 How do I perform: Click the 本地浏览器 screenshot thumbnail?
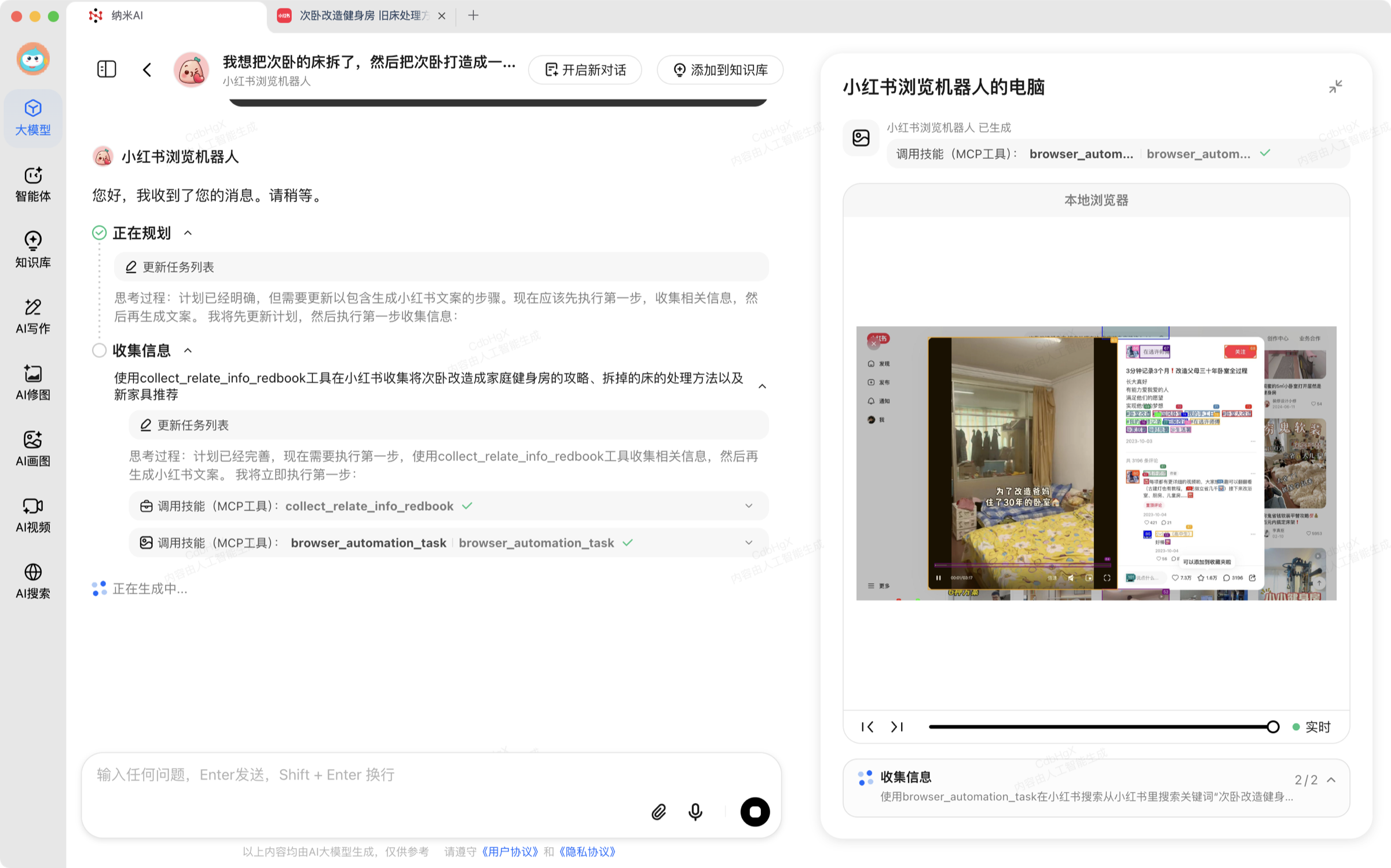(x=1096, y=464)
